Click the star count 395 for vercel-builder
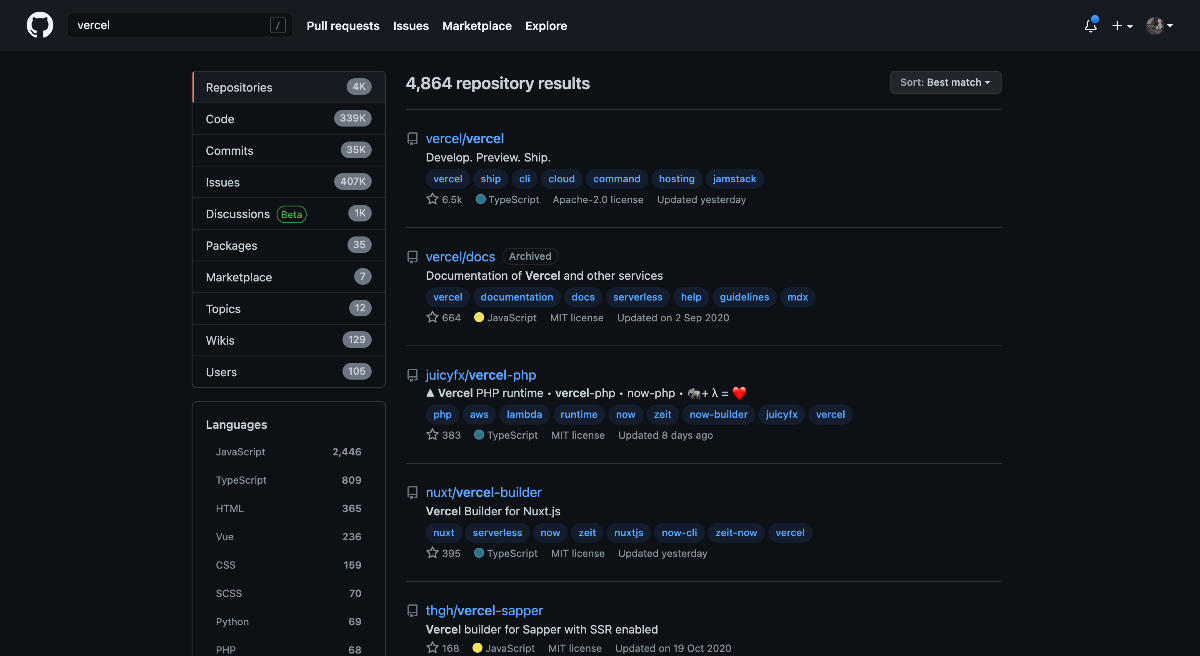 click(444, 553)
